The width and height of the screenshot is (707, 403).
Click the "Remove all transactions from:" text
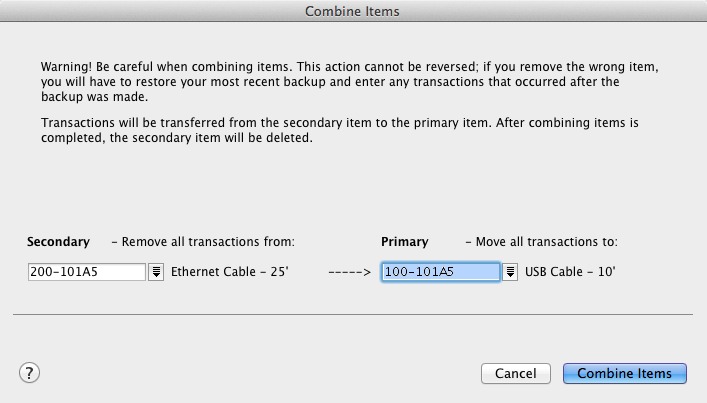pos(201,242)
